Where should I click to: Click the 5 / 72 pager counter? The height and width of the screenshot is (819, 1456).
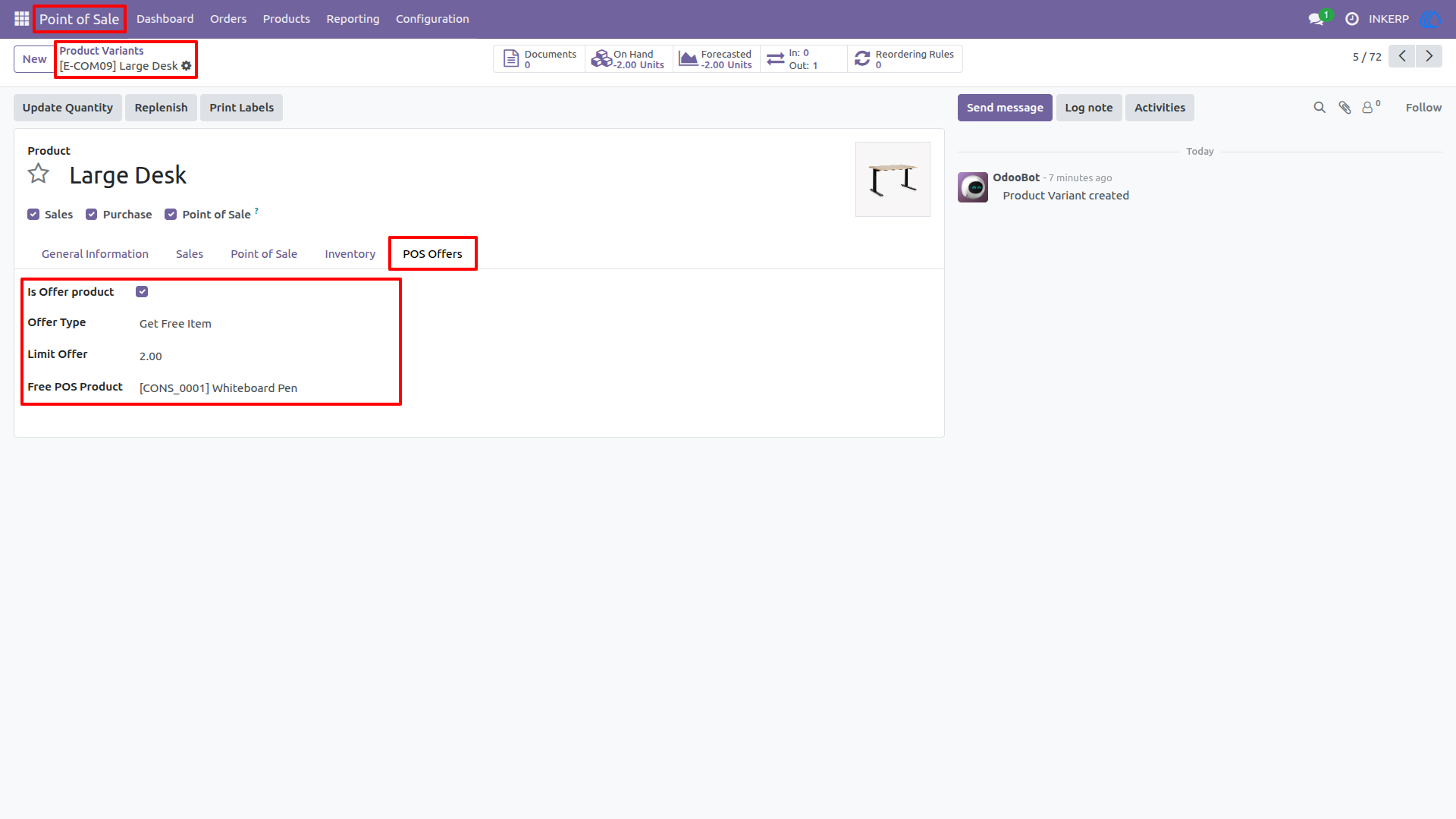click(1367, 57)
